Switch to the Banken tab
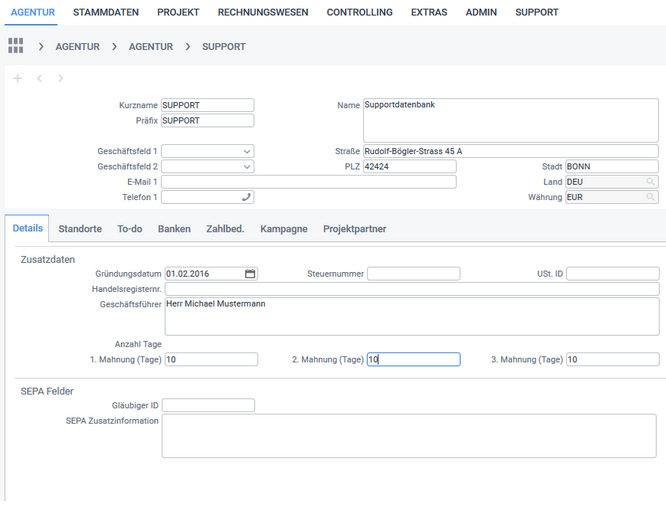 pyautogui.click(x=174, y=229)
